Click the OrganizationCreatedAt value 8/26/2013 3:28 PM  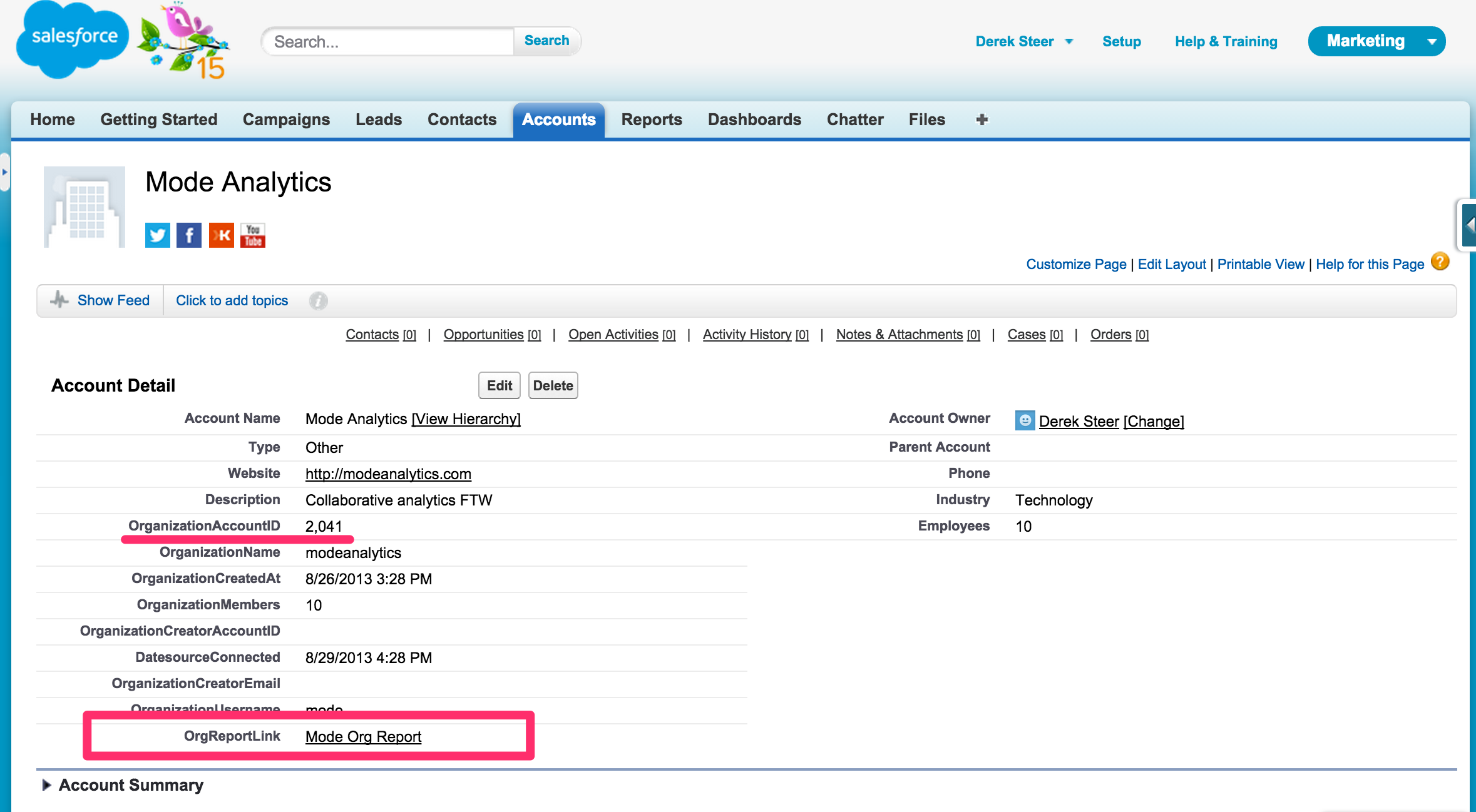pos(369,579)
